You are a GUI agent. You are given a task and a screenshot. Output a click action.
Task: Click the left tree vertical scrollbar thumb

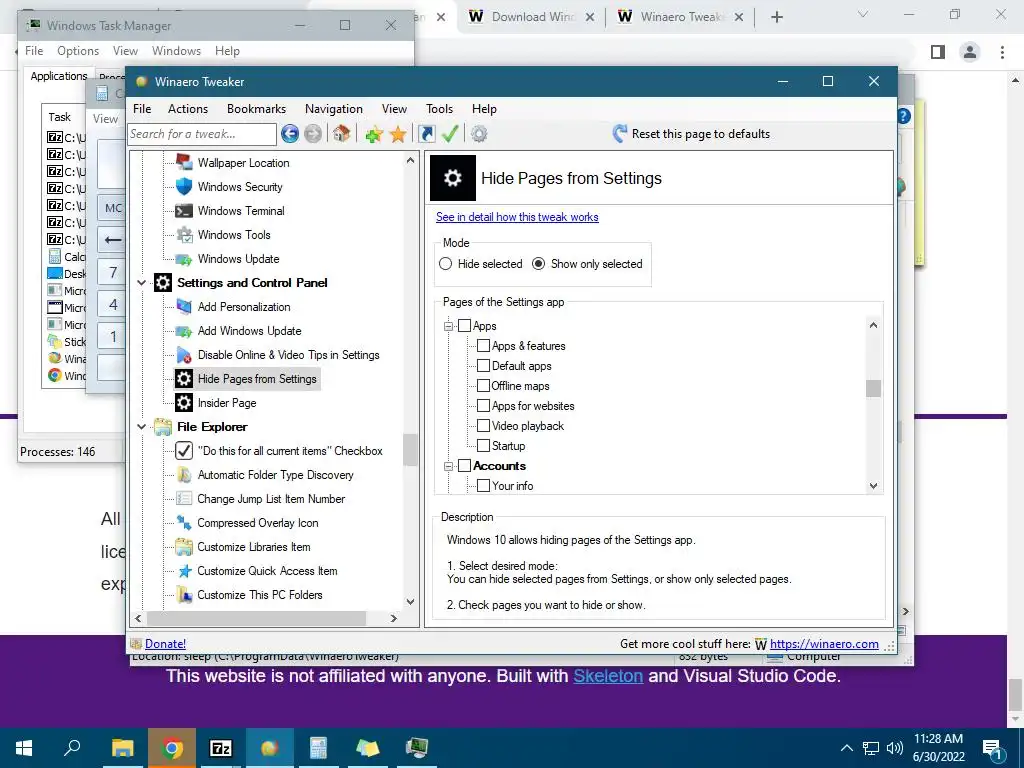(x=410, y=450)
